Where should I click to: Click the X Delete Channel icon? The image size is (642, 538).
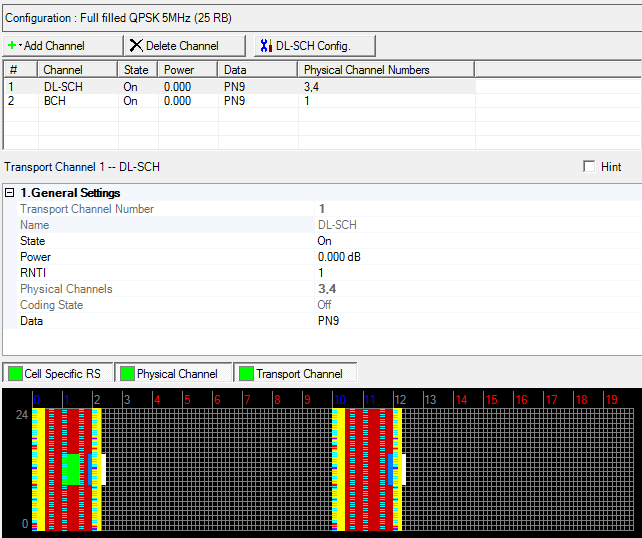tap(136, 46)
